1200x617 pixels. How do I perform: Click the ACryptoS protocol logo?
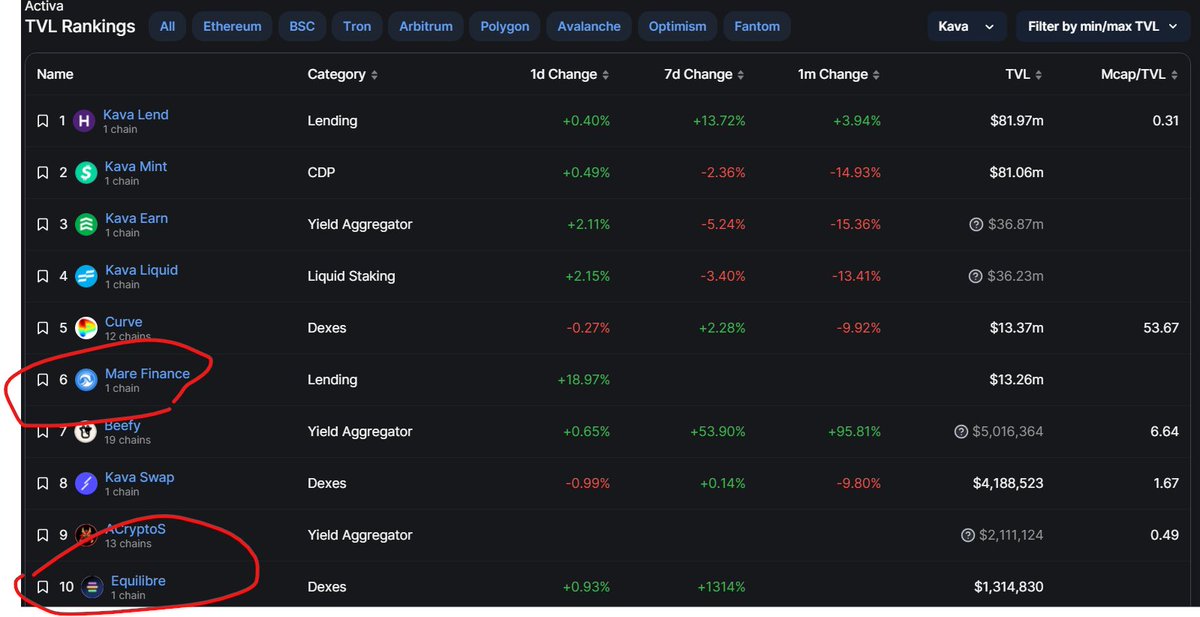tap(86, 536)
